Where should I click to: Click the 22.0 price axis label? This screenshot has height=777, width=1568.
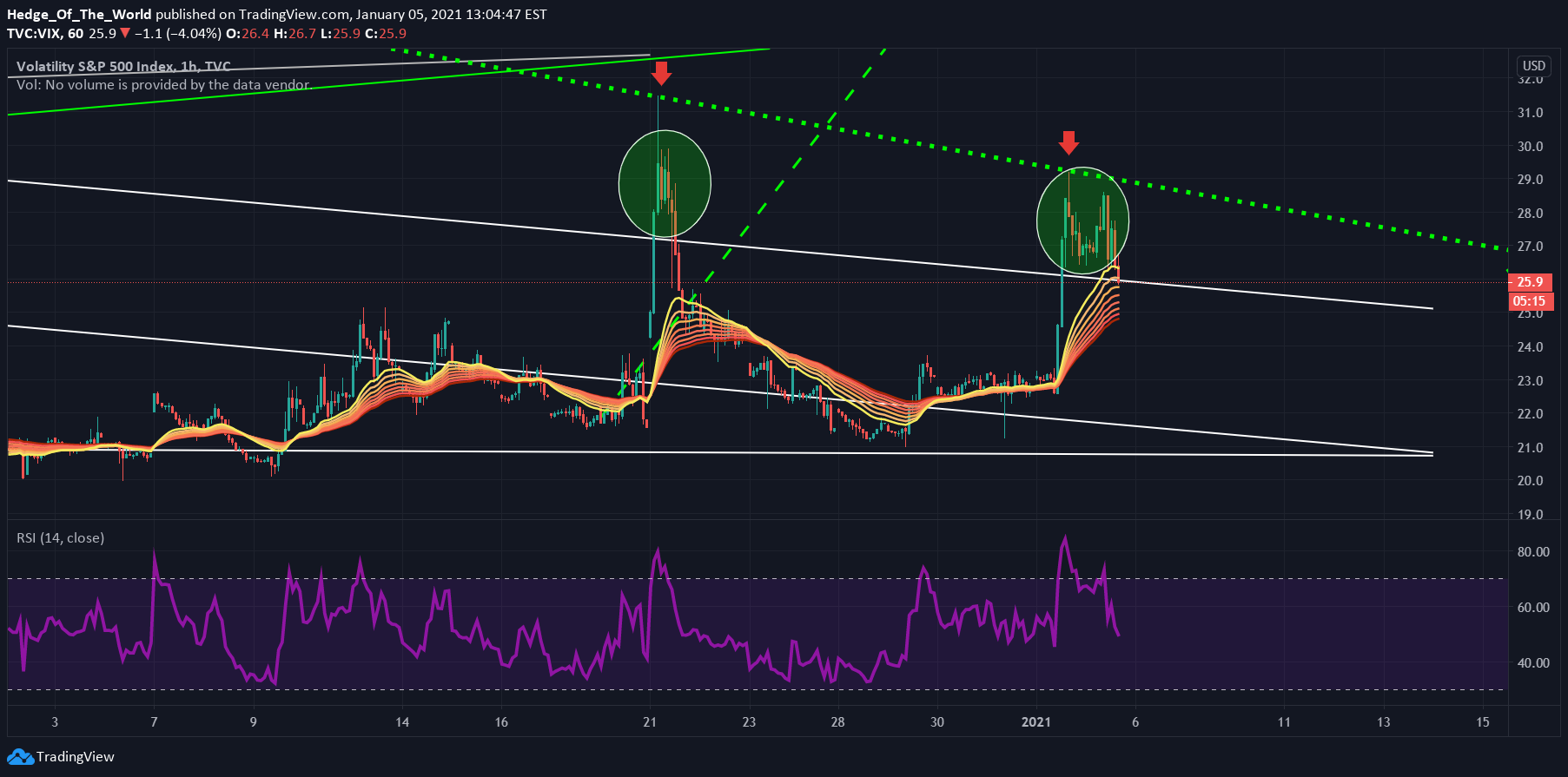tap(1530, 414)
